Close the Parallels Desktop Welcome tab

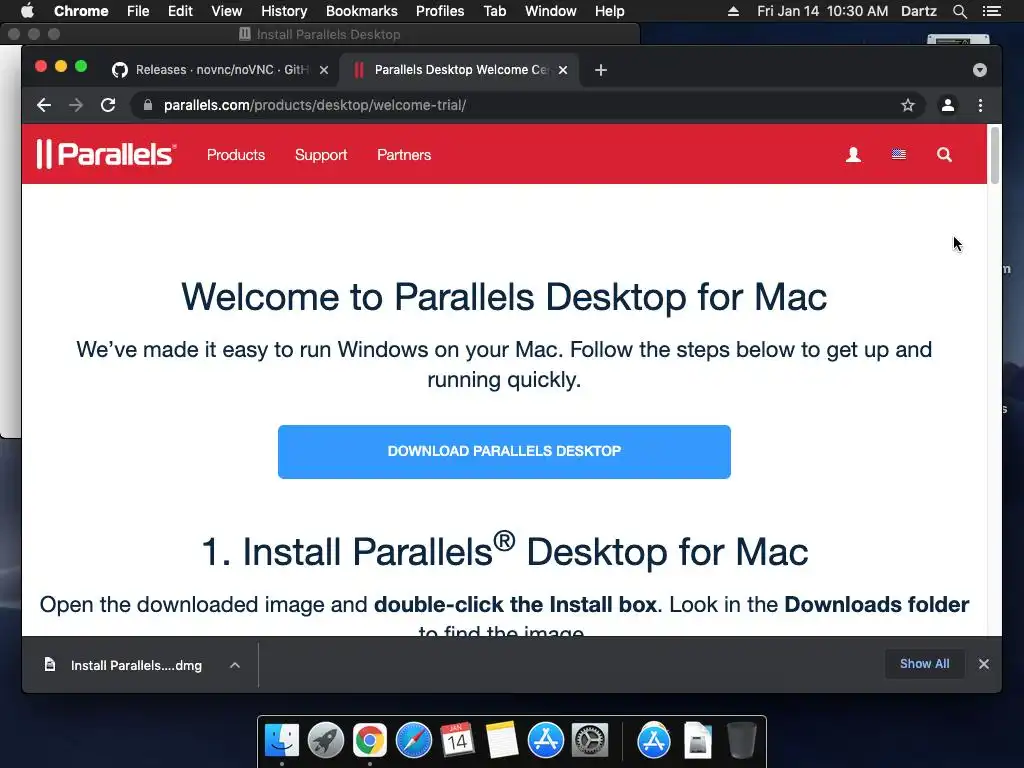pos(563,70)
